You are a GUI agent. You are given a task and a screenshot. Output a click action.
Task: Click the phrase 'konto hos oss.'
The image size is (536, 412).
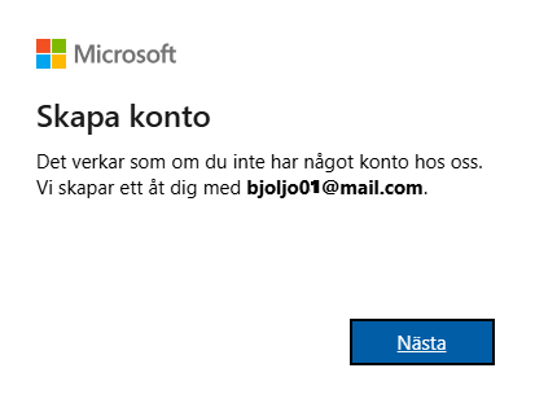421,162
